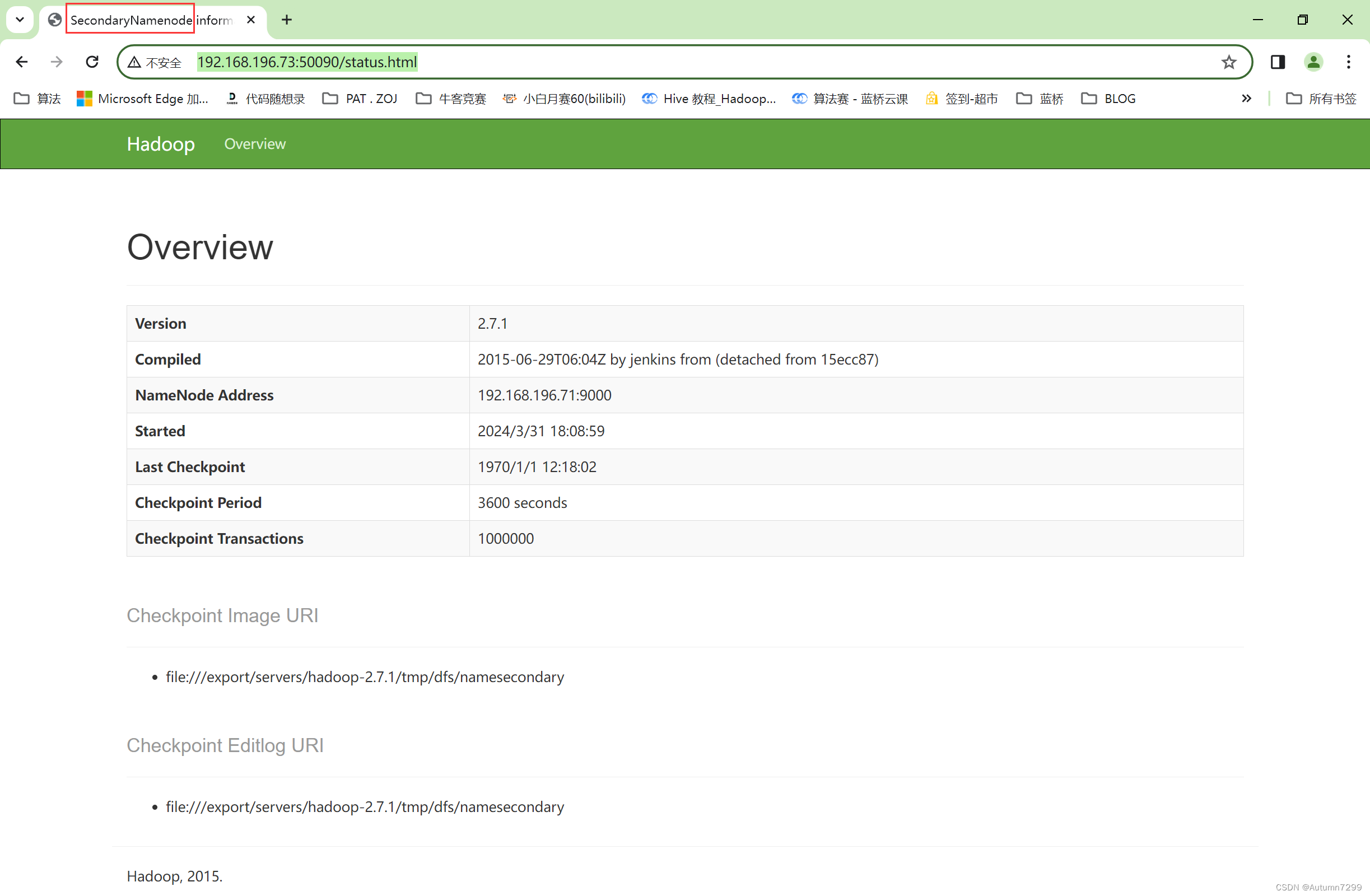Click the address bar URL
Image resolution: width=1370 pixels, height=896 pixels.
(307, 62)
